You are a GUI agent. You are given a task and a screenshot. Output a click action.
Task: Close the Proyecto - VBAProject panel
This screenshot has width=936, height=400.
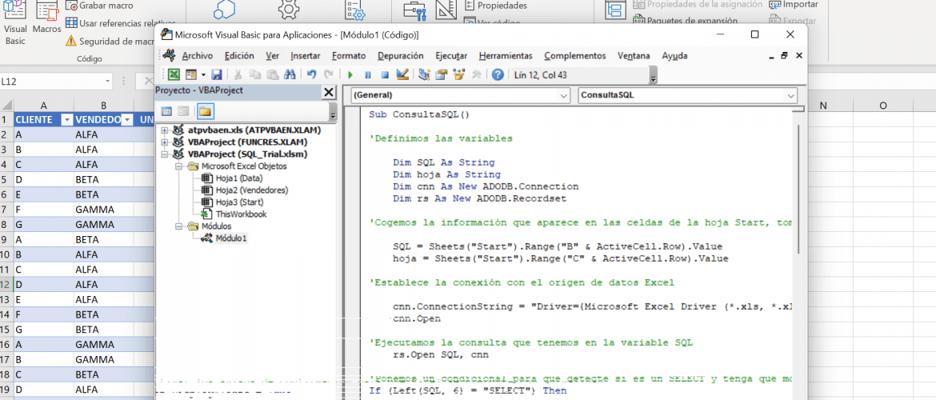coord(328,91)
